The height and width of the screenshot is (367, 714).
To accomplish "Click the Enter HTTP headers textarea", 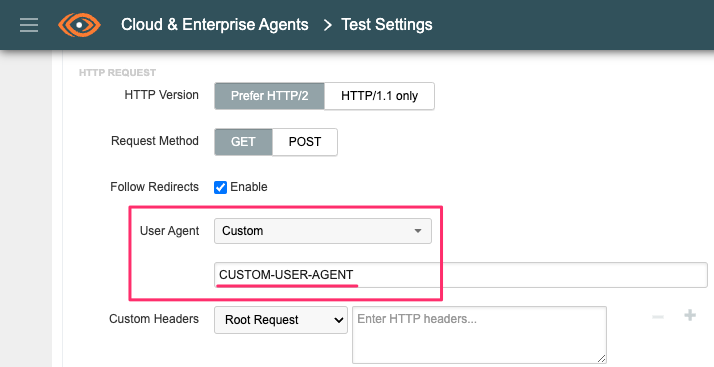I will coord(479,335).
